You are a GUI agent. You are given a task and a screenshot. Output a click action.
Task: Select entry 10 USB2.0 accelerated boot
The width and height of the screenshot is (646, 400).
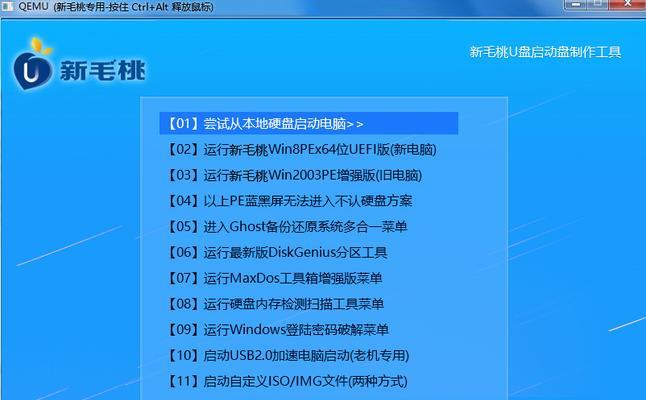pyautogui.click(x=288, y=355)
